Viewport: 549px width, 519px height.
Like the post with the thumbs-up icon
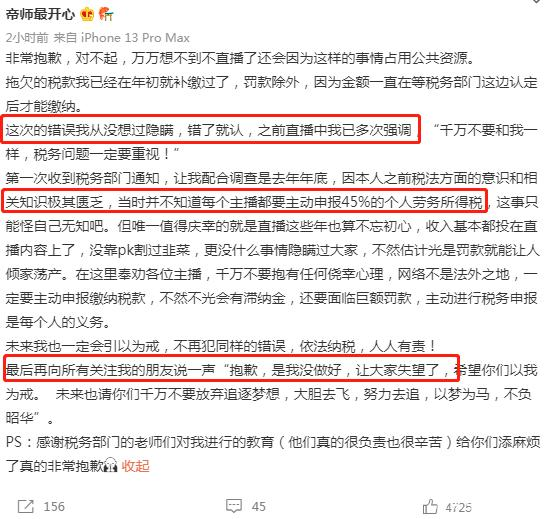point(430,506)
